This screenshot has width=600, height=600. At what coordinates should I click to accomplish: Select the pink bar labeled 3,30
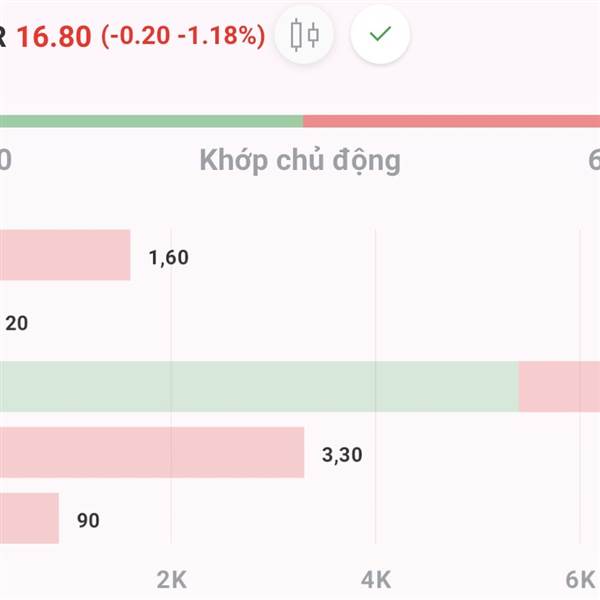point(152,452)
